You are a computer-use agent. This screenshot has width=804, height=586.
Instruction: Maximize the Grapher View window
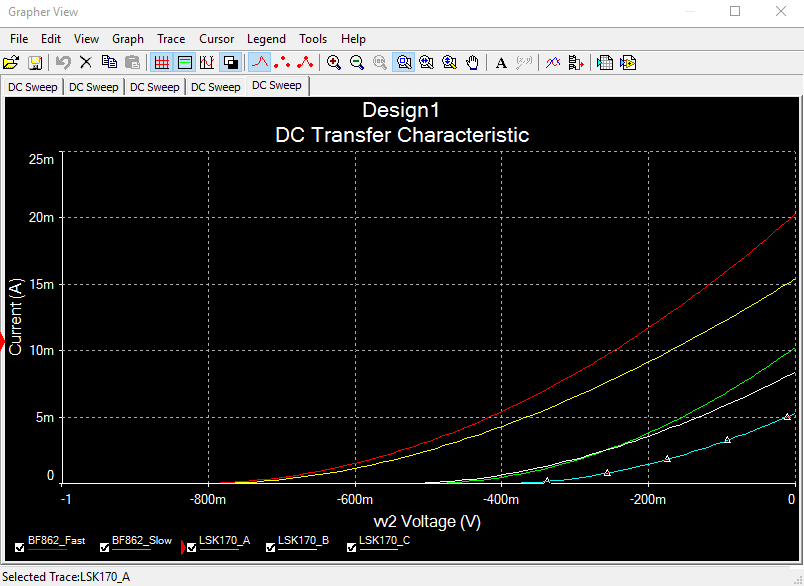pos(735,11)
